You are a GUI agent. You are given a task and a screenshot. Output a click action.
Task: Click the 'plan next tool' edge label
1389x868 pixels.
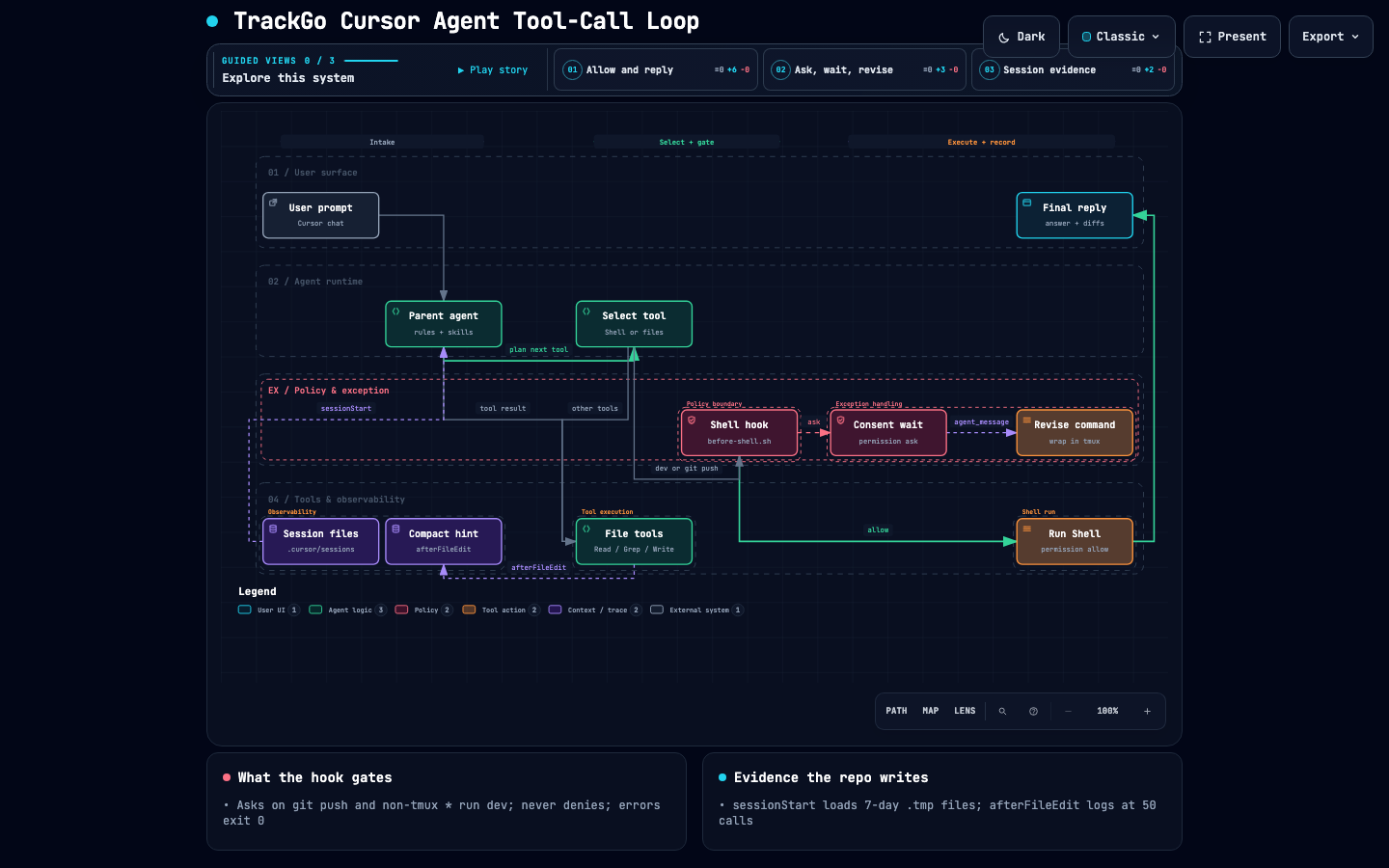tap(539, 350)
